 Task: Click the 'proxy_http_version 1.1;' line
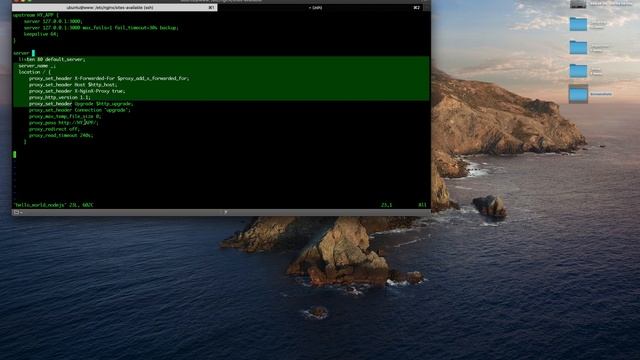pos(60,98)
